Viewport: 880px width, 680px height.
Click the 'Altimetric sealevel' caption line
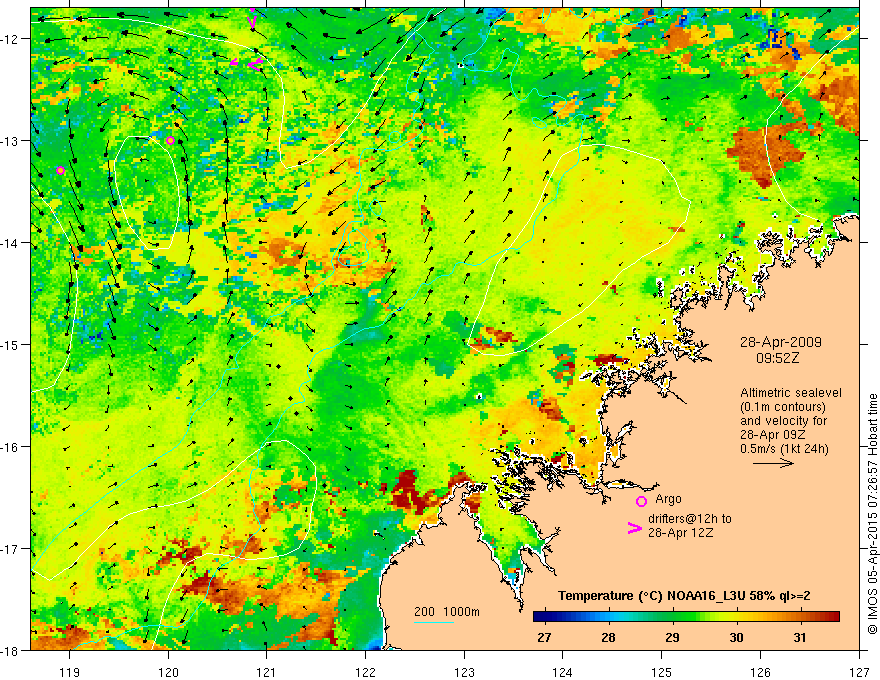(791, 393)
